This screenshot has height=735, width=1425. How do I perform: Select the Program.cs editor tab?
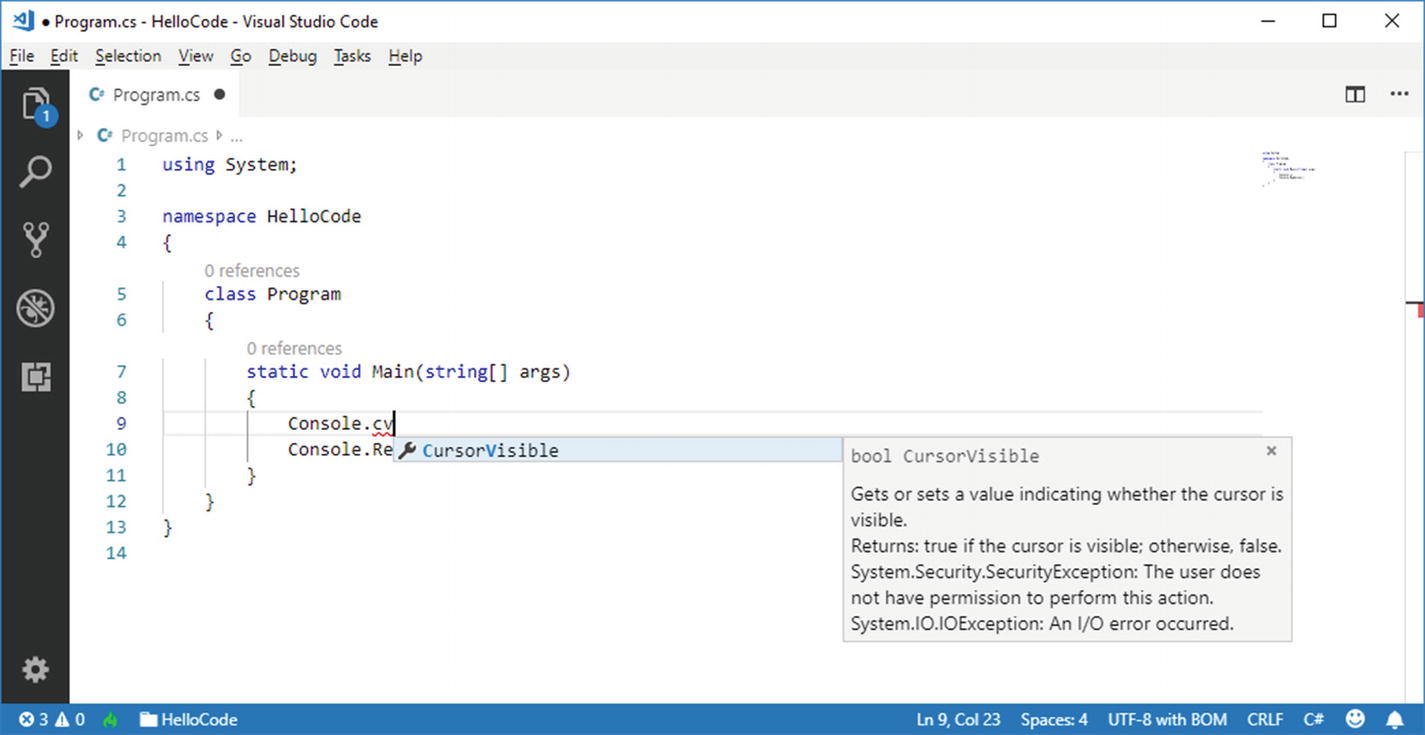156,95
